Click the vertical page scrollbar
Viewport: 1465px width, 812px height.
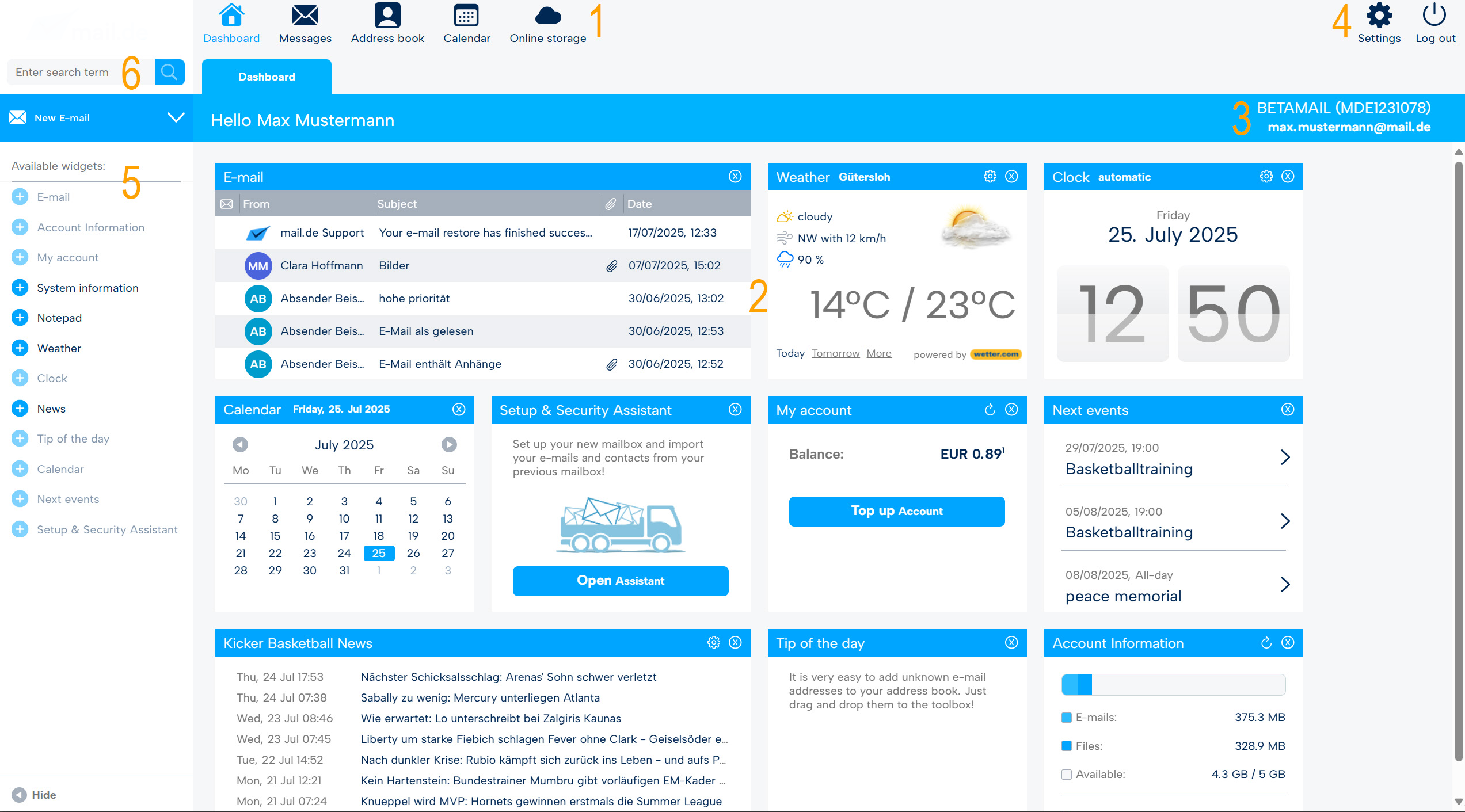(x=1459, y=460)
